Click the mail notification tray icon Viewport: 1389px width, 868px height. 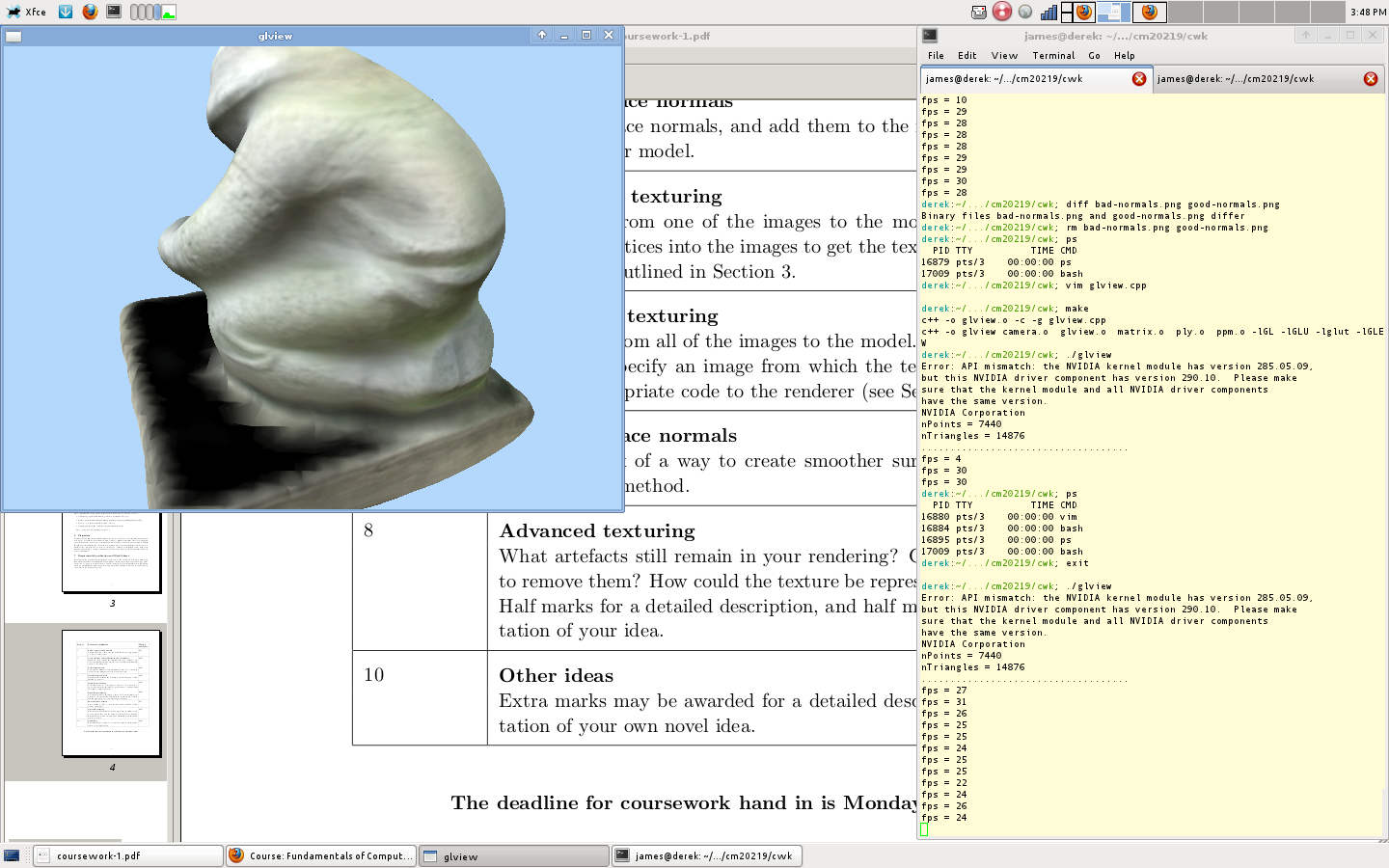tap(979, 12)
